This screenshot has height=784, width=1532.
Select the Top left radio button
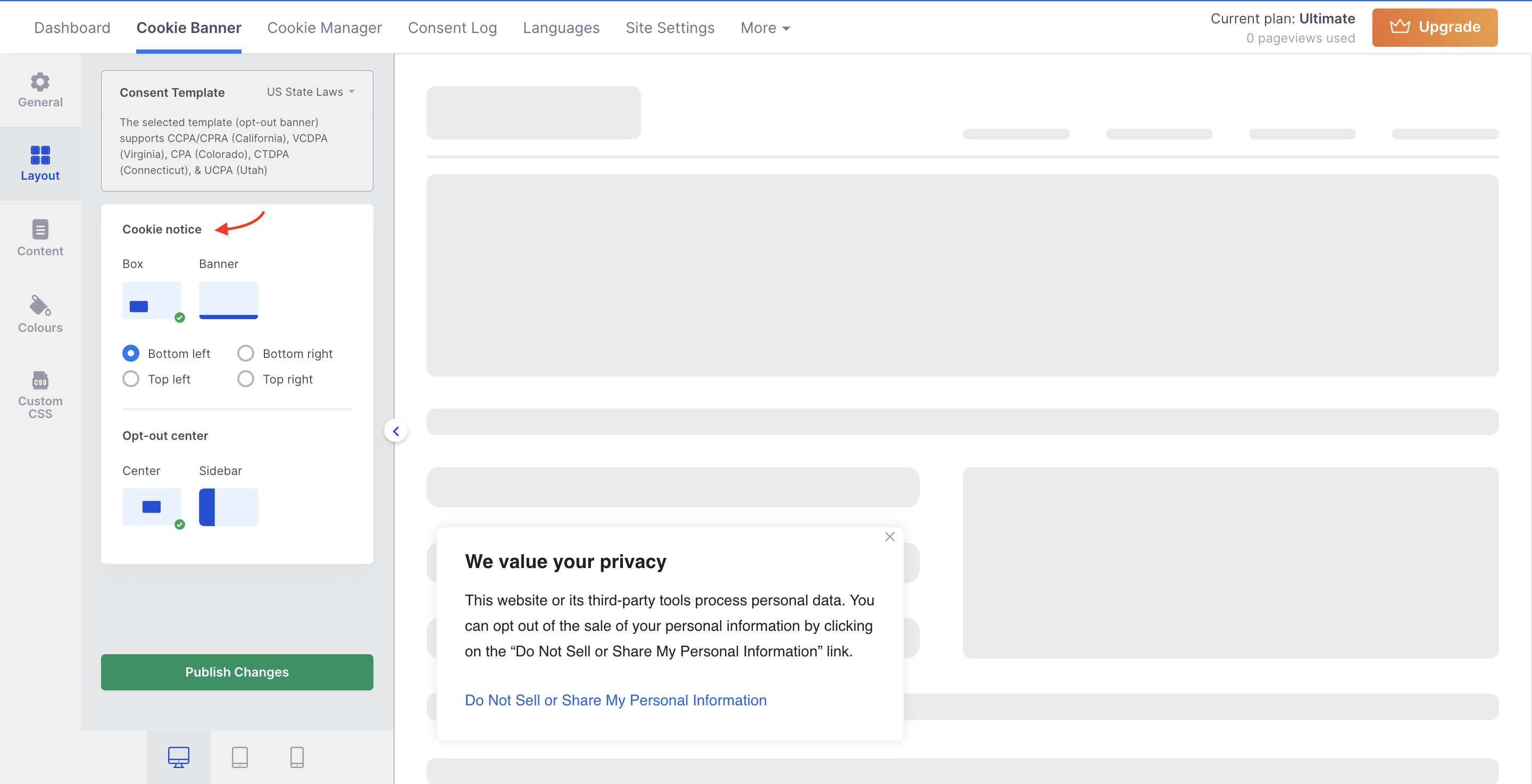[131, 379]
